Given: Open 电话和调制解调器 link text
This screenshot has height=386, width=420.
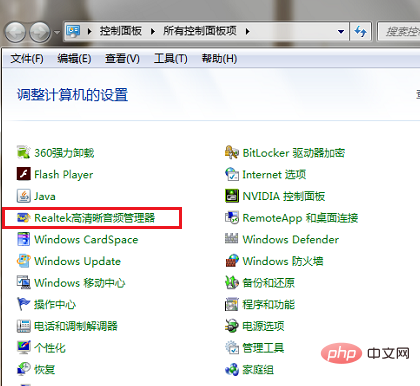Looking at the screenshot, I should [x=76, y=326].
